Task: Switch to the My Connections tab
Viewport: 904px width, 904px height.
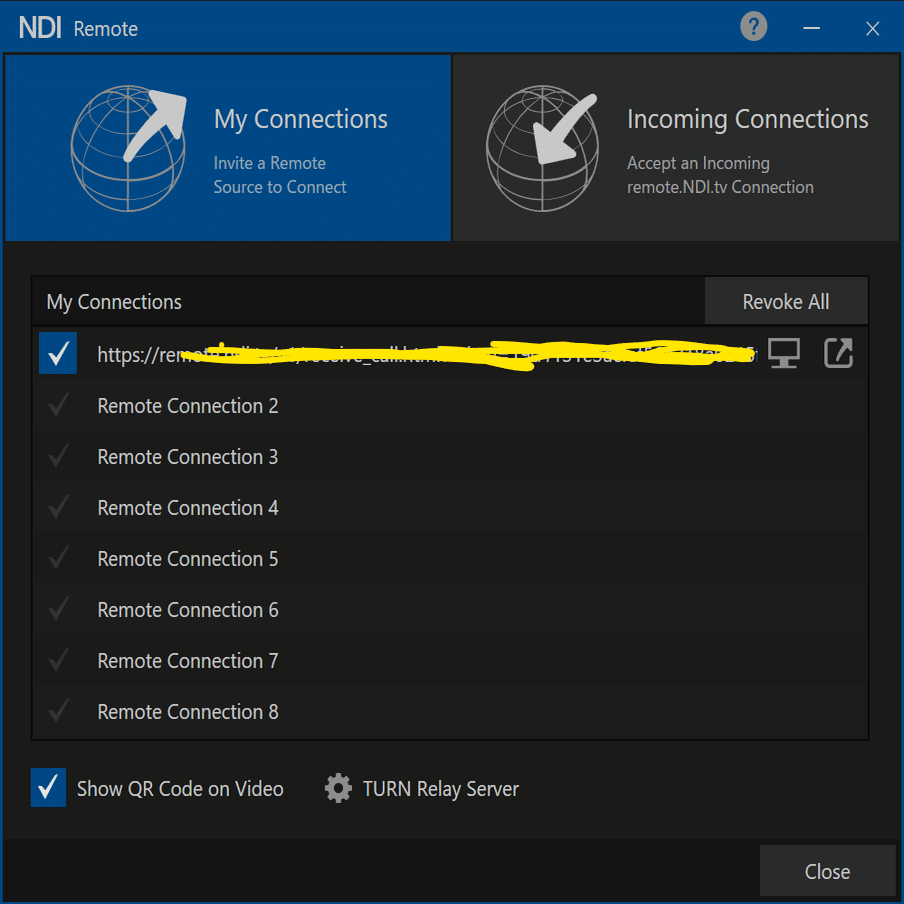Action: click(228, 148)
